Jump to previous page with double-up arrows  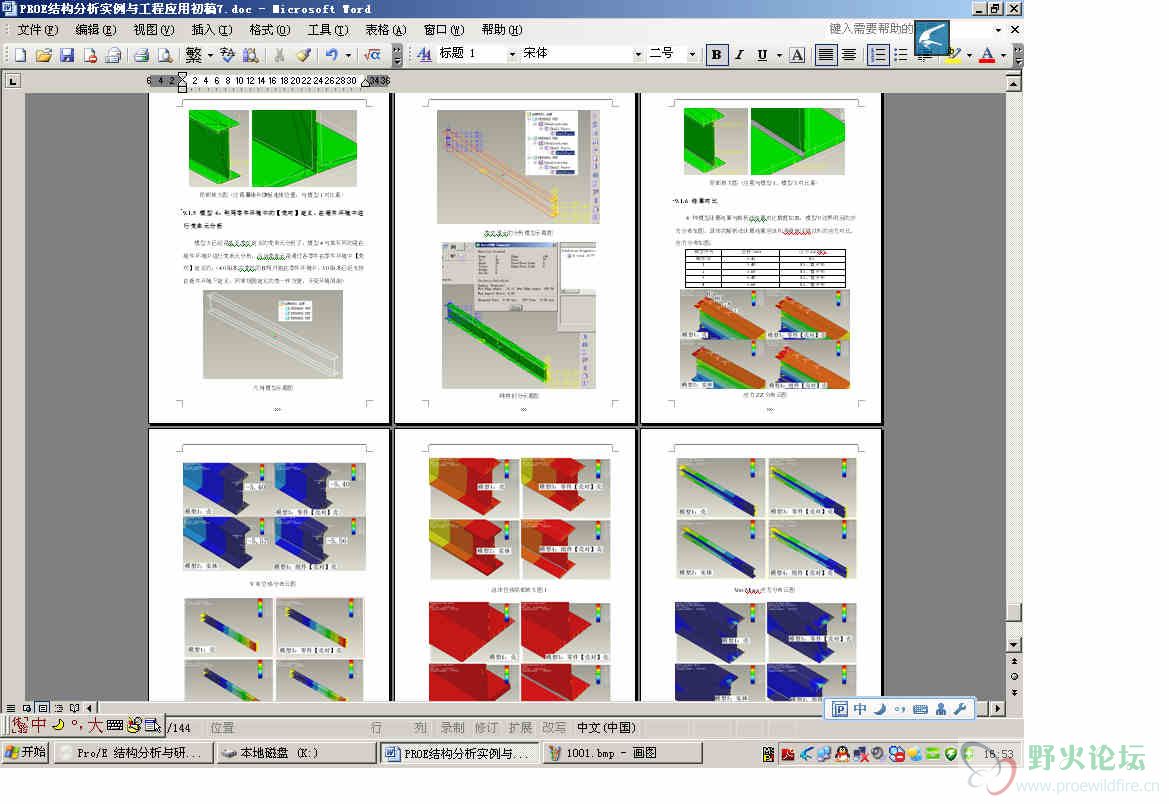tap(1014, 662)
